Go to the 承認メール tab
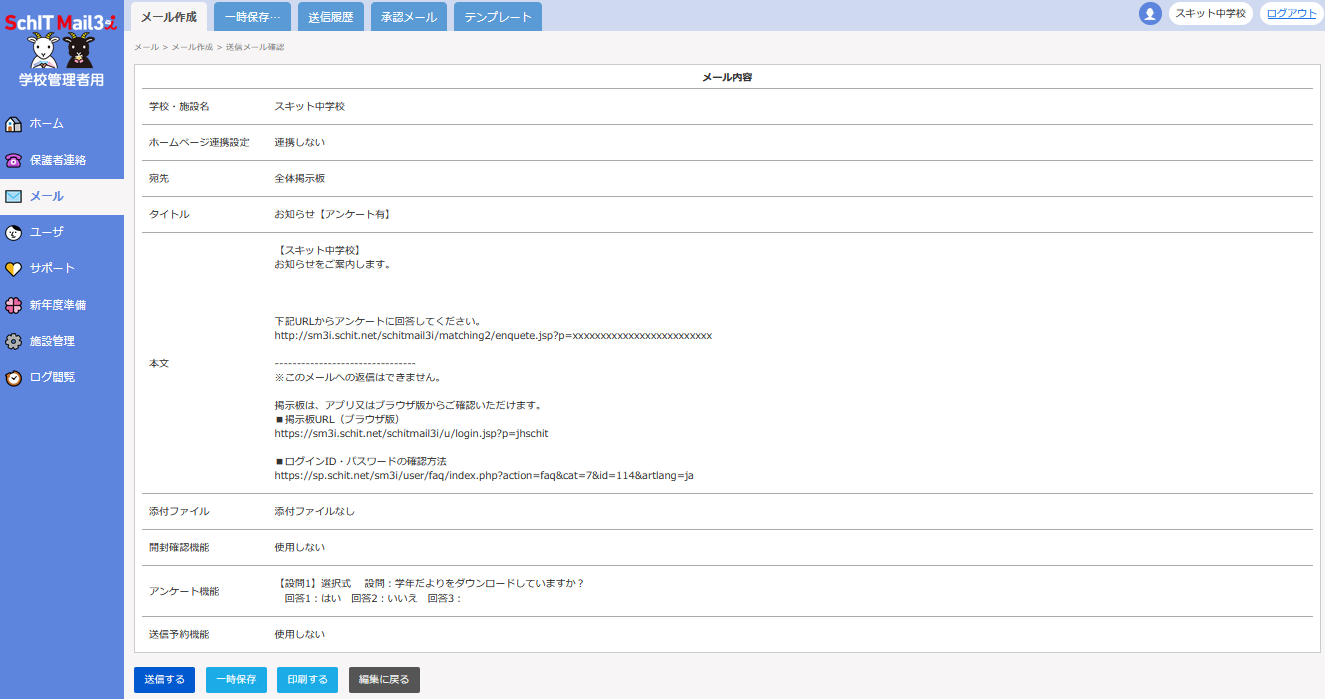The image size is (1325, 699). click(409, 17)
